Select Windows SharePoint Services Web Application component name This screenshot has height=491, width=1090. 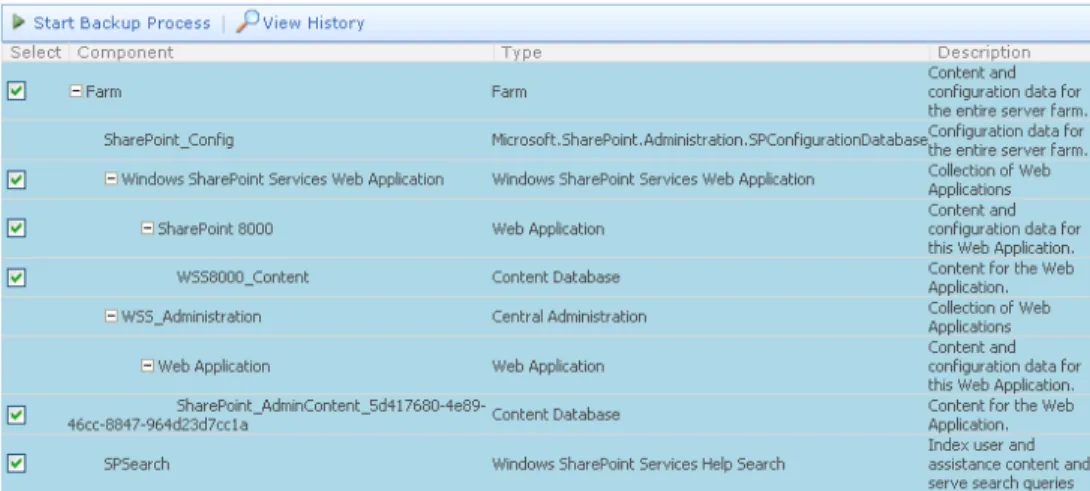282,179
